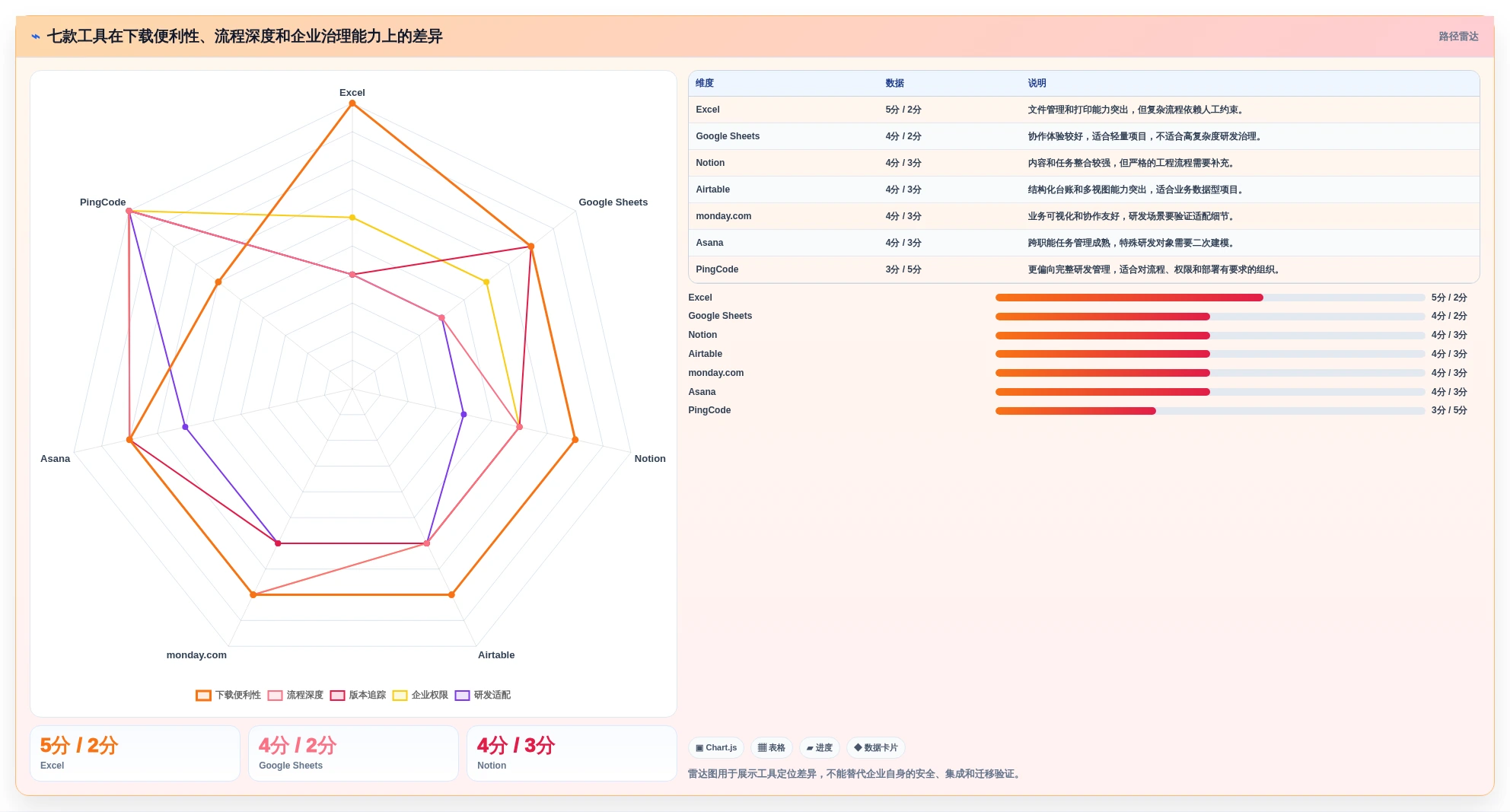Click the monday.com radar axis label
The image size is (1510, 812).
(196, 655)
